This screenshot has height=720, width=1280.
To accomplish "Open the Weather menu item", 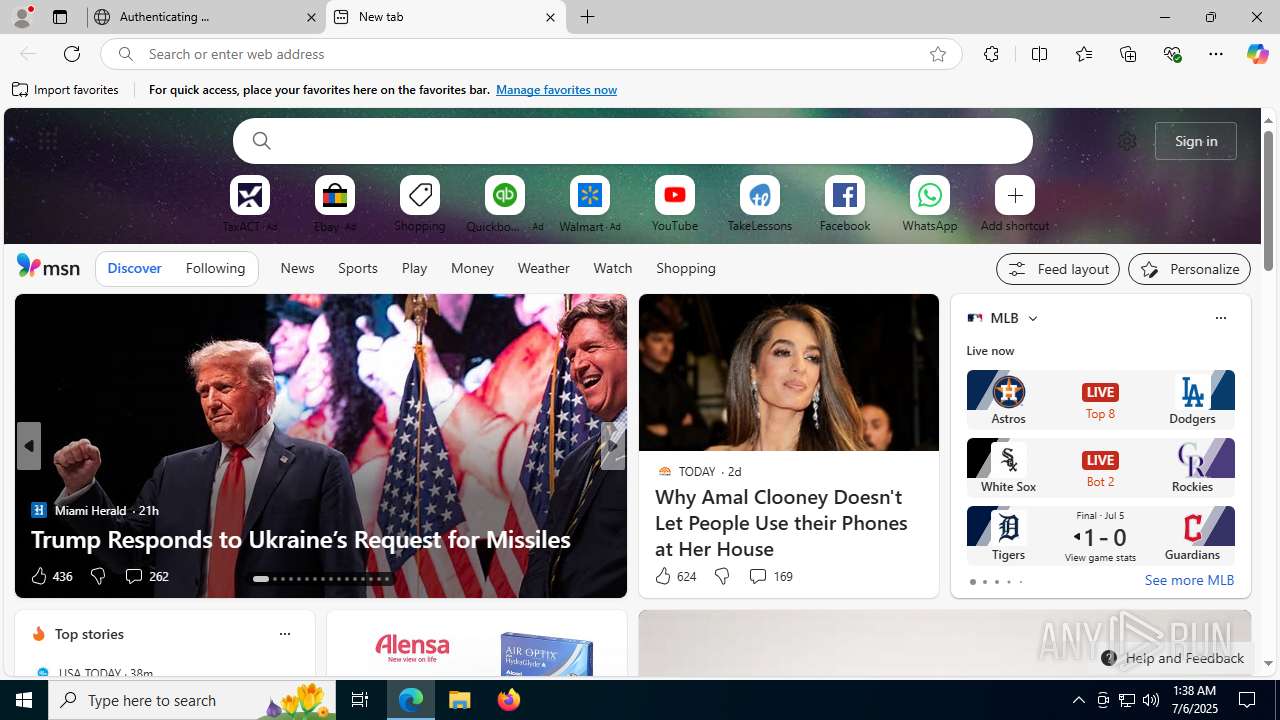I will coord(543,268).
